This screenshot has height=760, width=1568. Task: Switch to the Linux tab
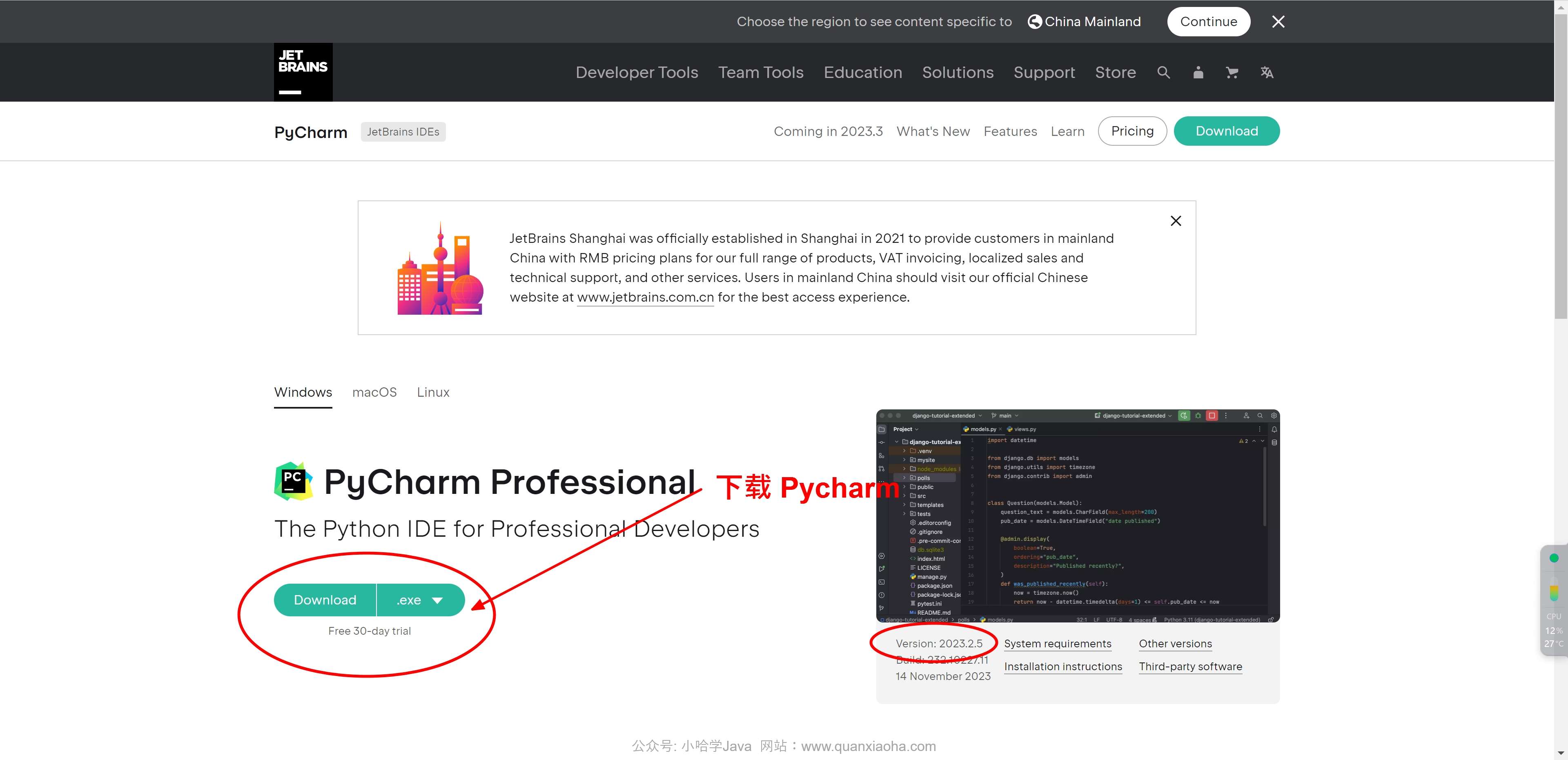(433, 393)
